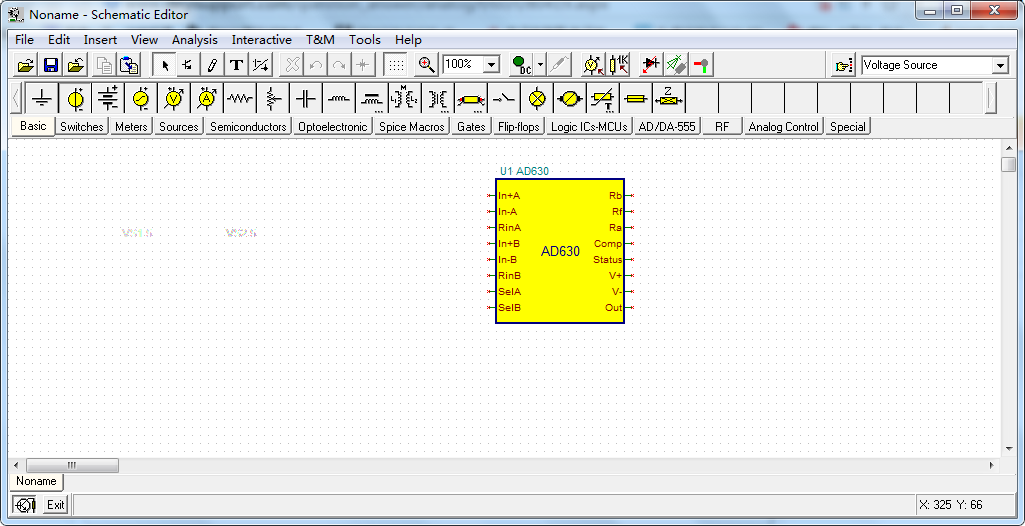Switch to the AD/DA-555 tab
1025x526 pixels.
point(667,127)
